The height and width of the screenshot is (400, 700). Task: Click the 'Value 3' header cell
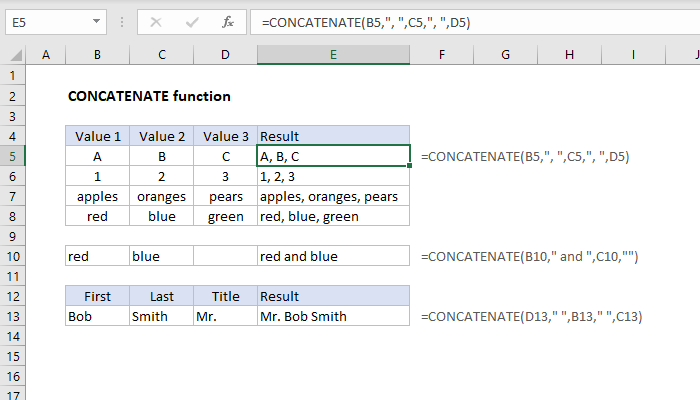click(x=225, y=136)
